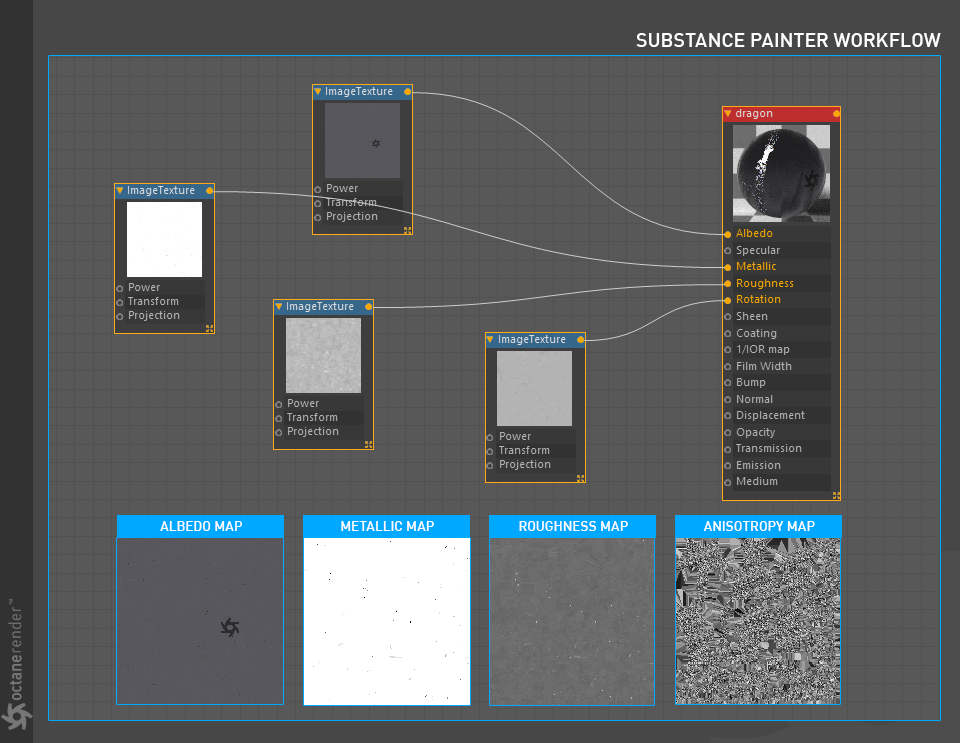Click the dragon material sphere preview thumbnail
The width and height of the screenshot is (960, 743).
point(781,173)
